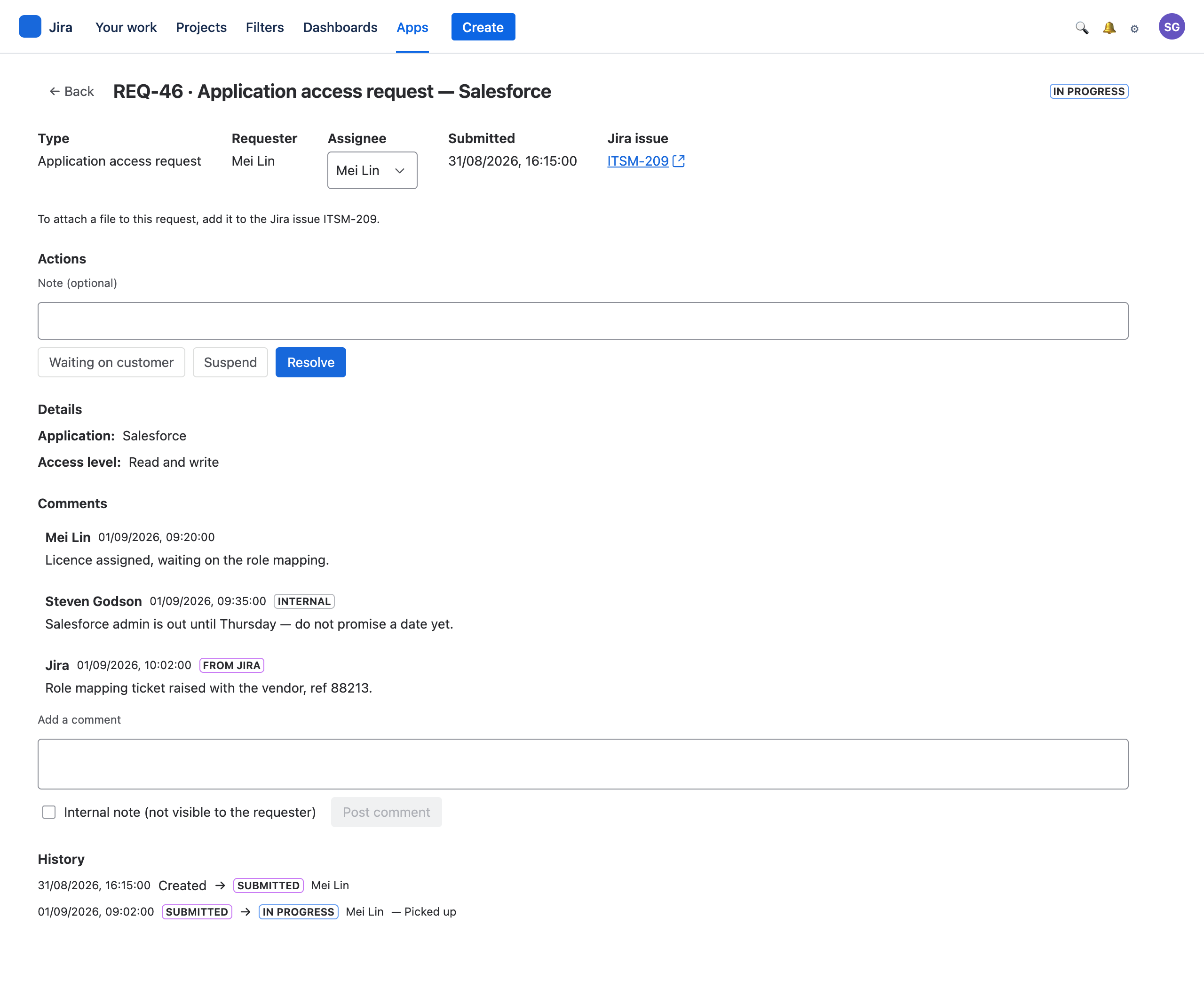This screenshot has height=989, width=1204.
Task: Go back using the Back arrow
Action: click(x=72, y=91)
